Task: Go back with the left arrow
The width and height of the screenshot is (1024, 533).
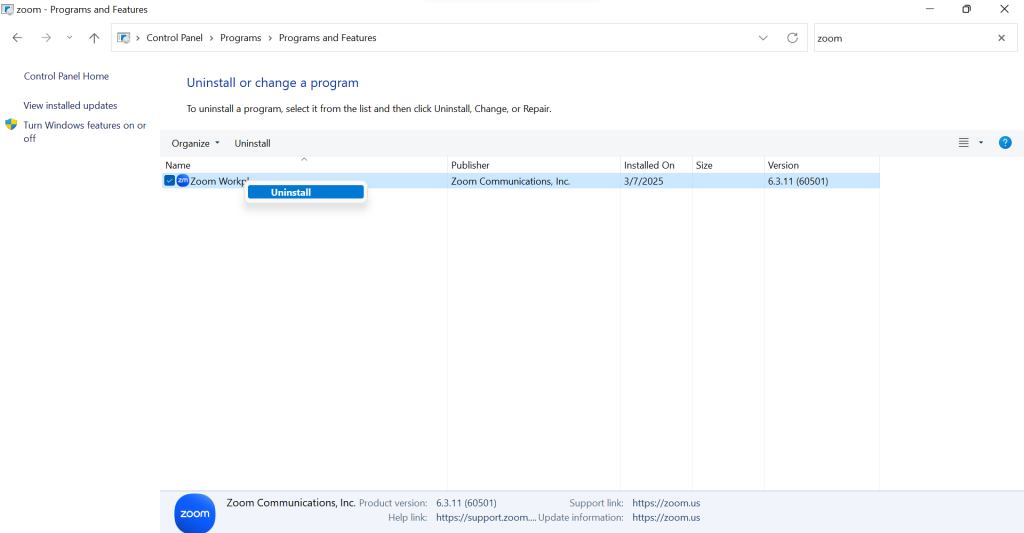Action: click(x=18, y=38)
